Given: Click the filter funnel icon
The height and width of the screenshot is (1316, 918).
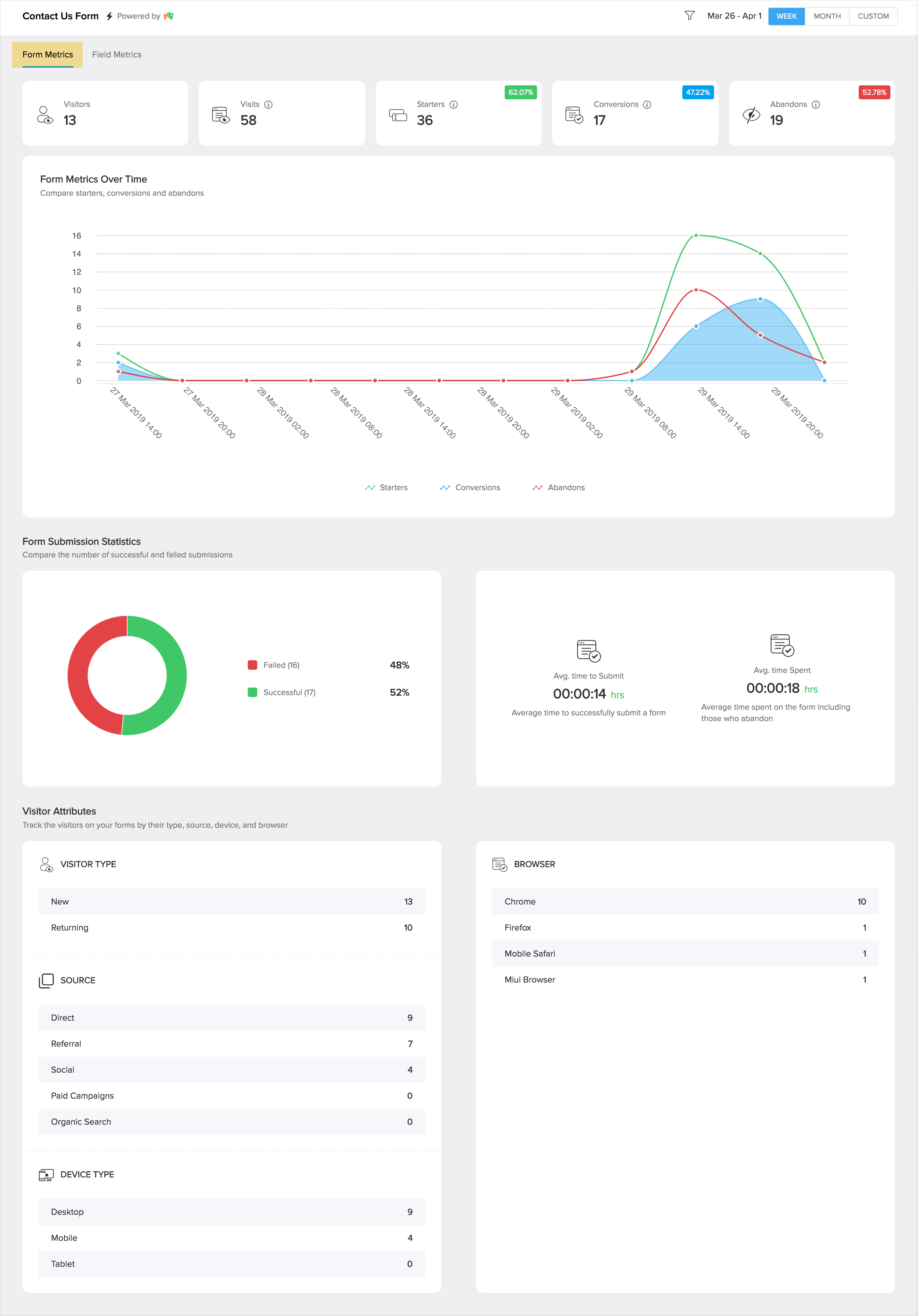Looking at the screenshot, I should 689,16.
